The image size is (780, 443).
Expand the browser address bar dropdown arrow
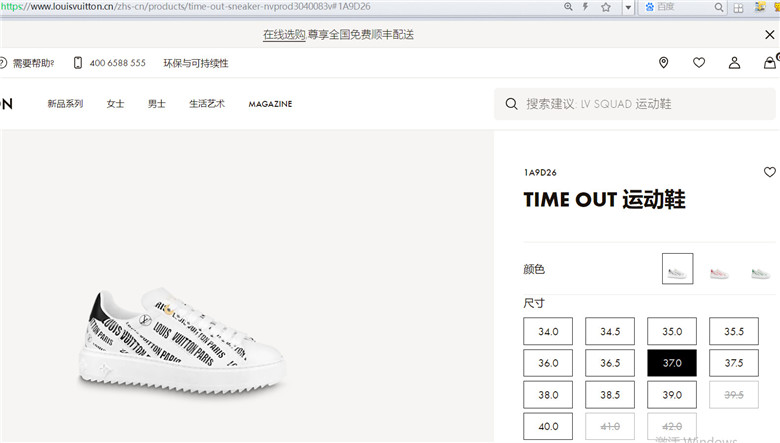(x=628, y=7)
